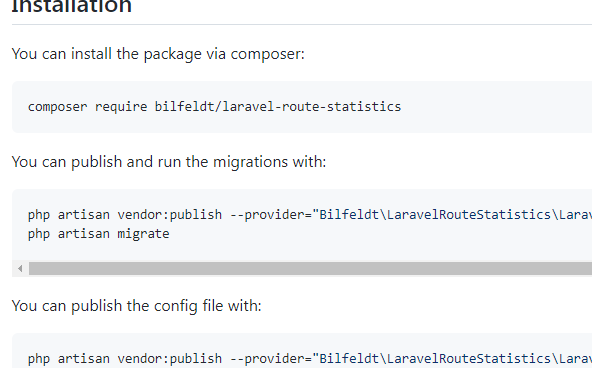Click the divider line under Installation heading
592x368 pixels.
coord(302,25)
